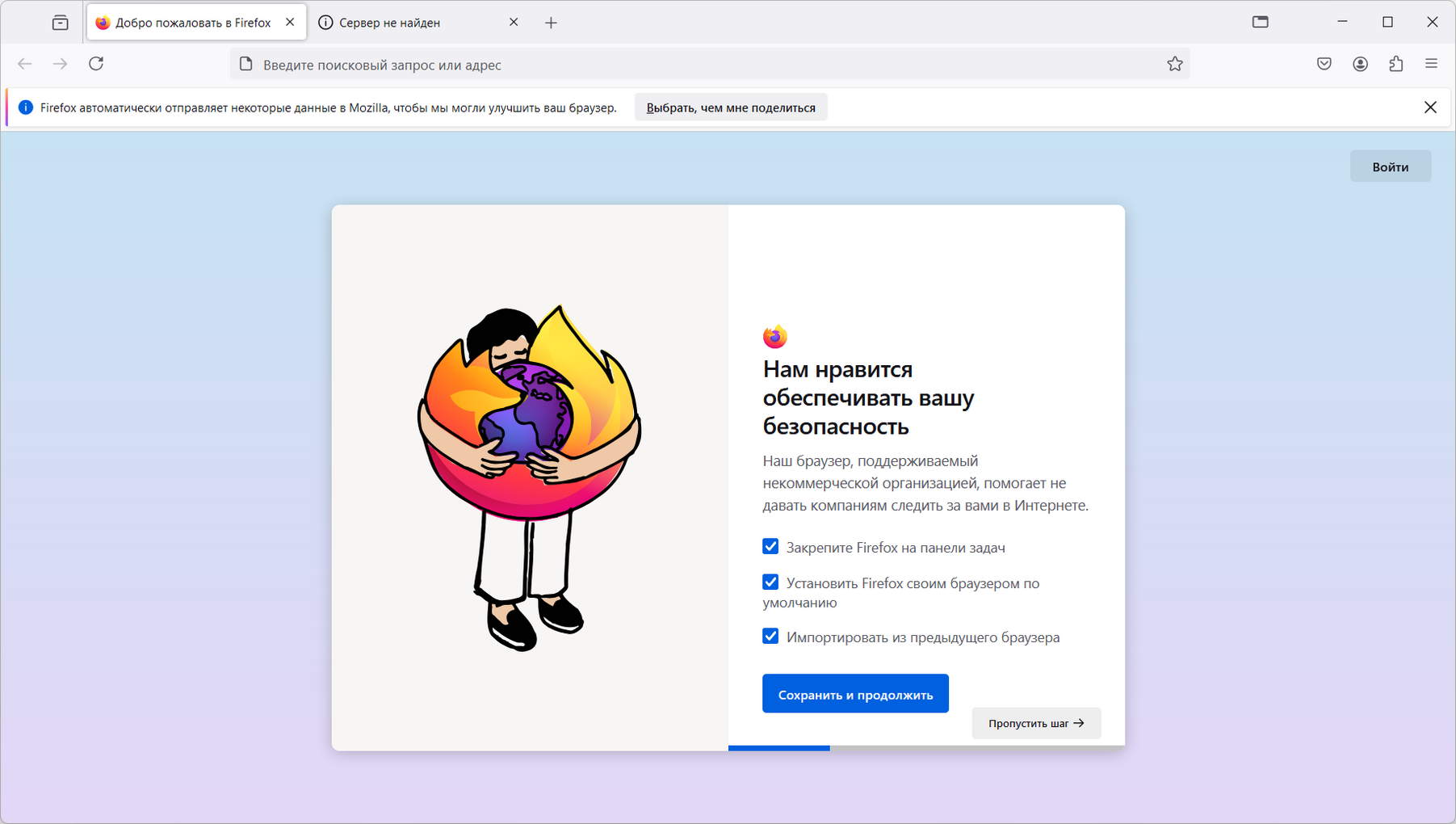Viewport: 1456px width, 824px height.
Task: Close the 'Сервер не найден' tab
Action: [x=514, y=23]
